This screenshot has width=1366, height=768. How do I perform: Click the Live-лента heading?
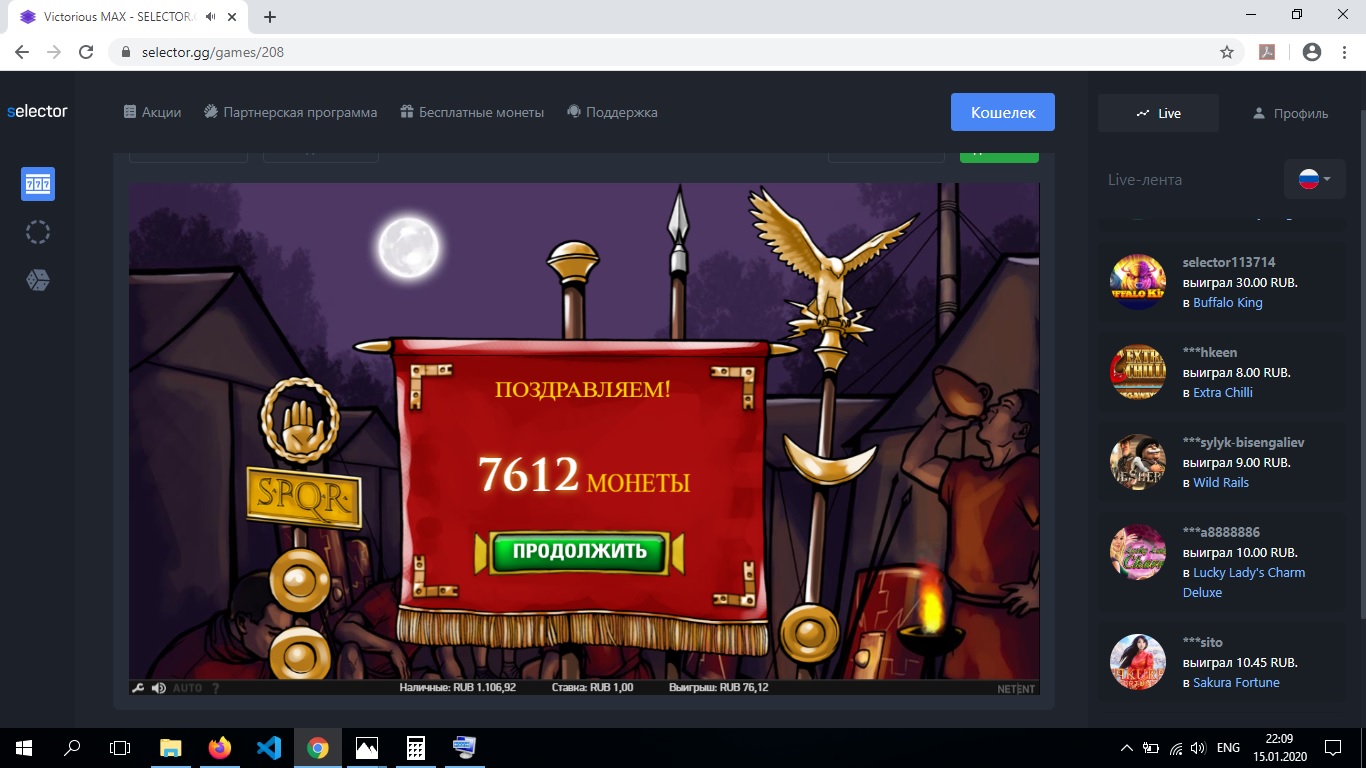[x=1145, y=180]
